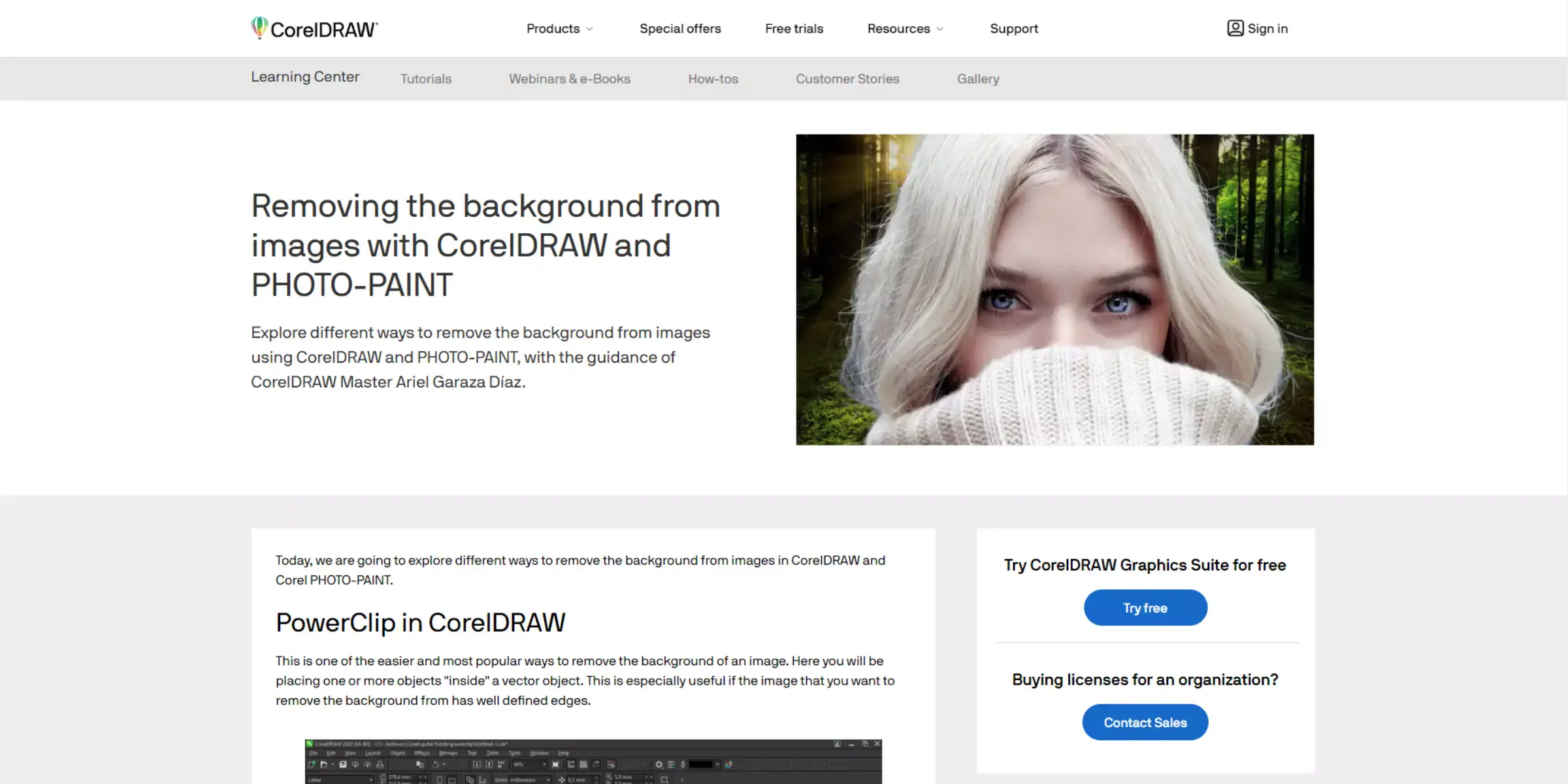Click the article title heading
1568x784 pixels.
[486, 245]
